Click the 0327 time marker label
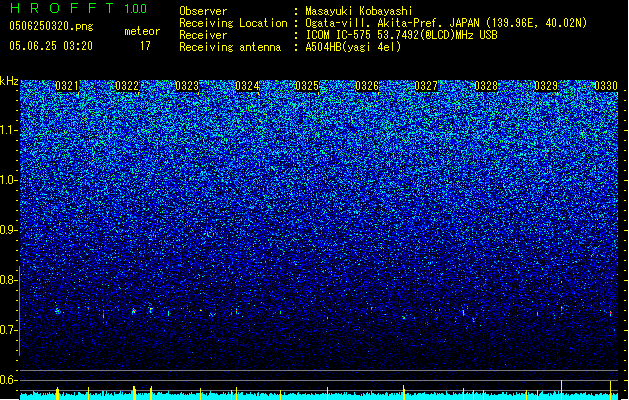 (x=426, y=86)
